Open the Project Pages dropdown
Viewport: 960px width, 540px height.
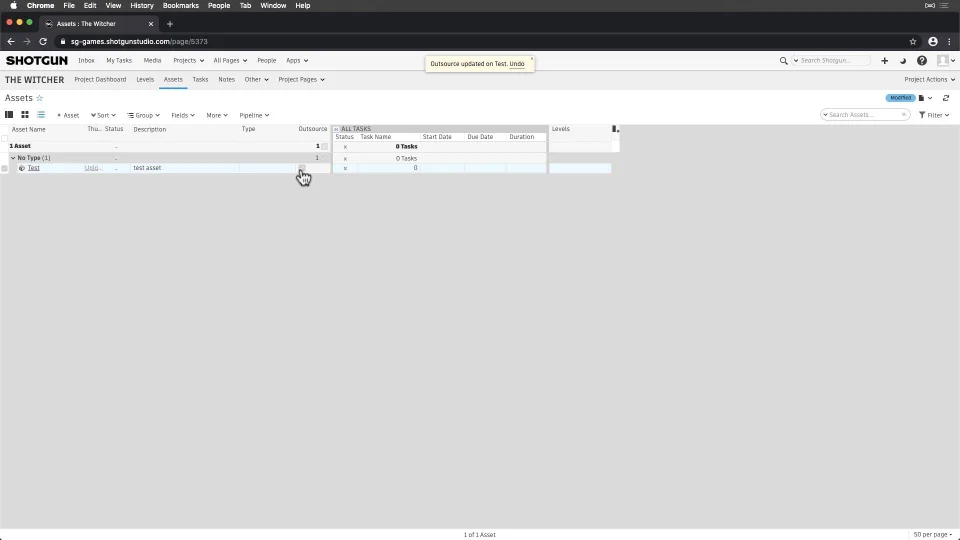point(301,80)
